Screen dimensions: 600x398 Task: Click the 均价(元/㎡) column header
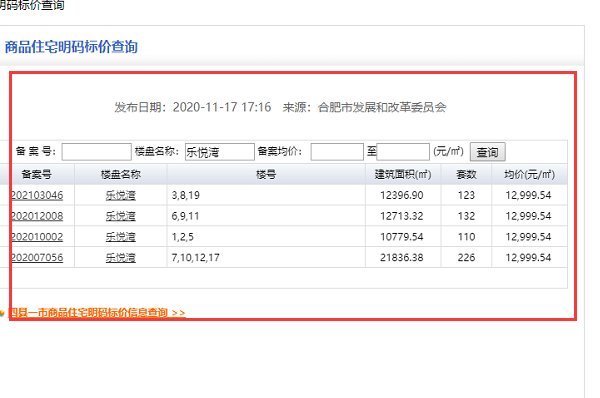tap(529, 175)
